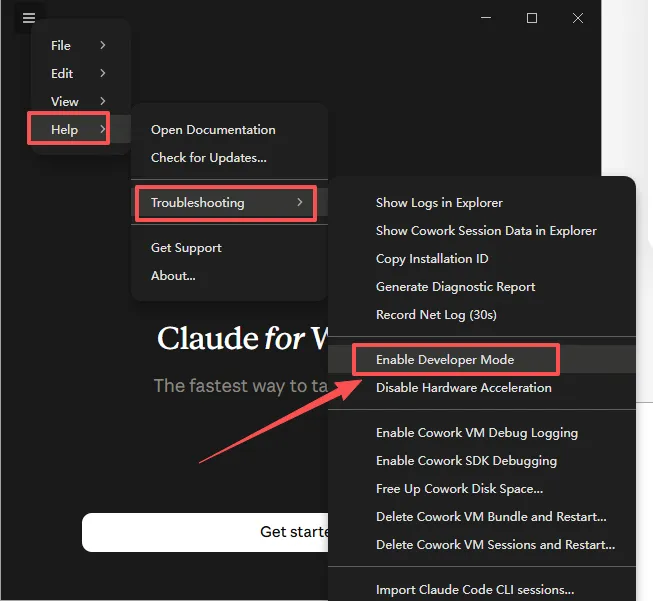This screenshot has height=601, width=653.
Task: Expand Edit submenu chevron
Action: pyautogui.click(x=103, y=73)
